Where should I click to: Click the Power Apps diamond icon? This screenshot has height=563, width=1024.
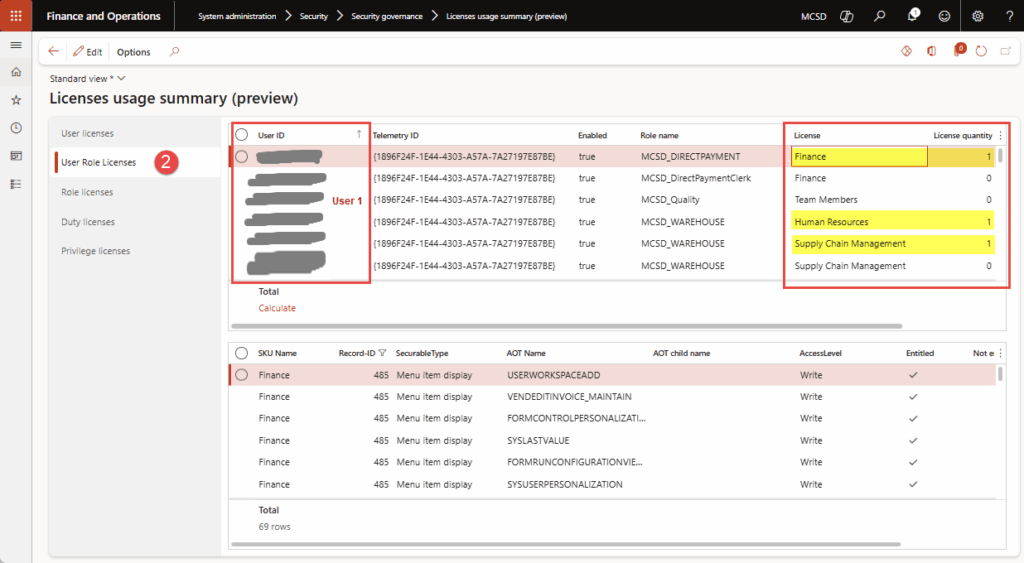pos(906,51)
